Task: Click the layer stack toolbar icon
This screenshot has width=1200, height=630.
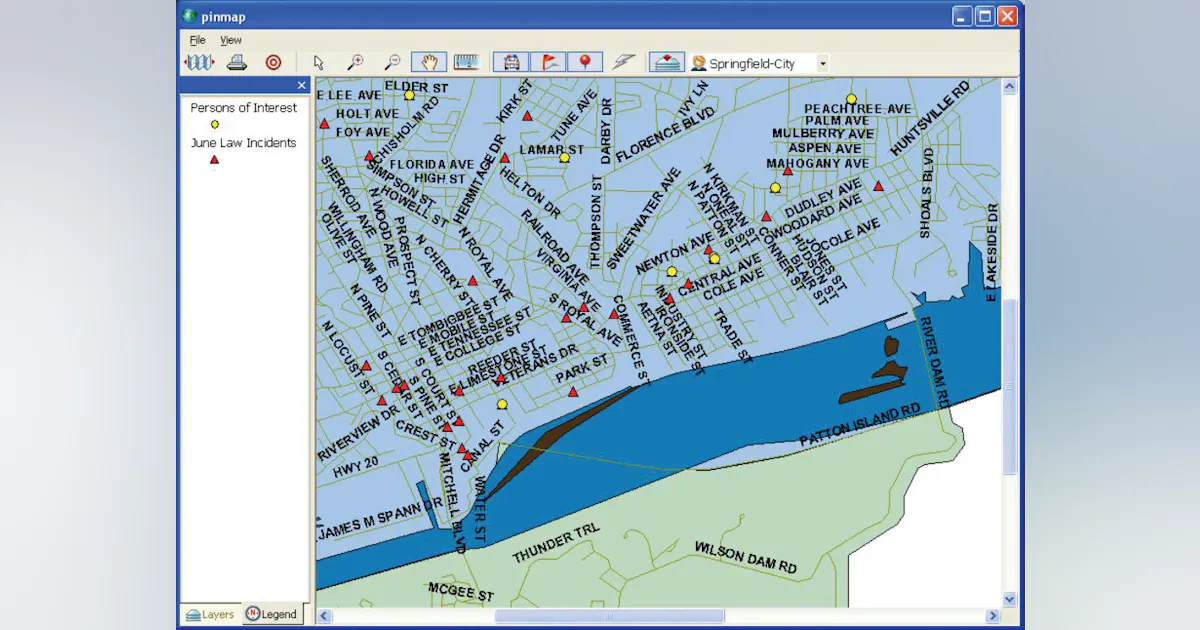Action: (666, 62)
